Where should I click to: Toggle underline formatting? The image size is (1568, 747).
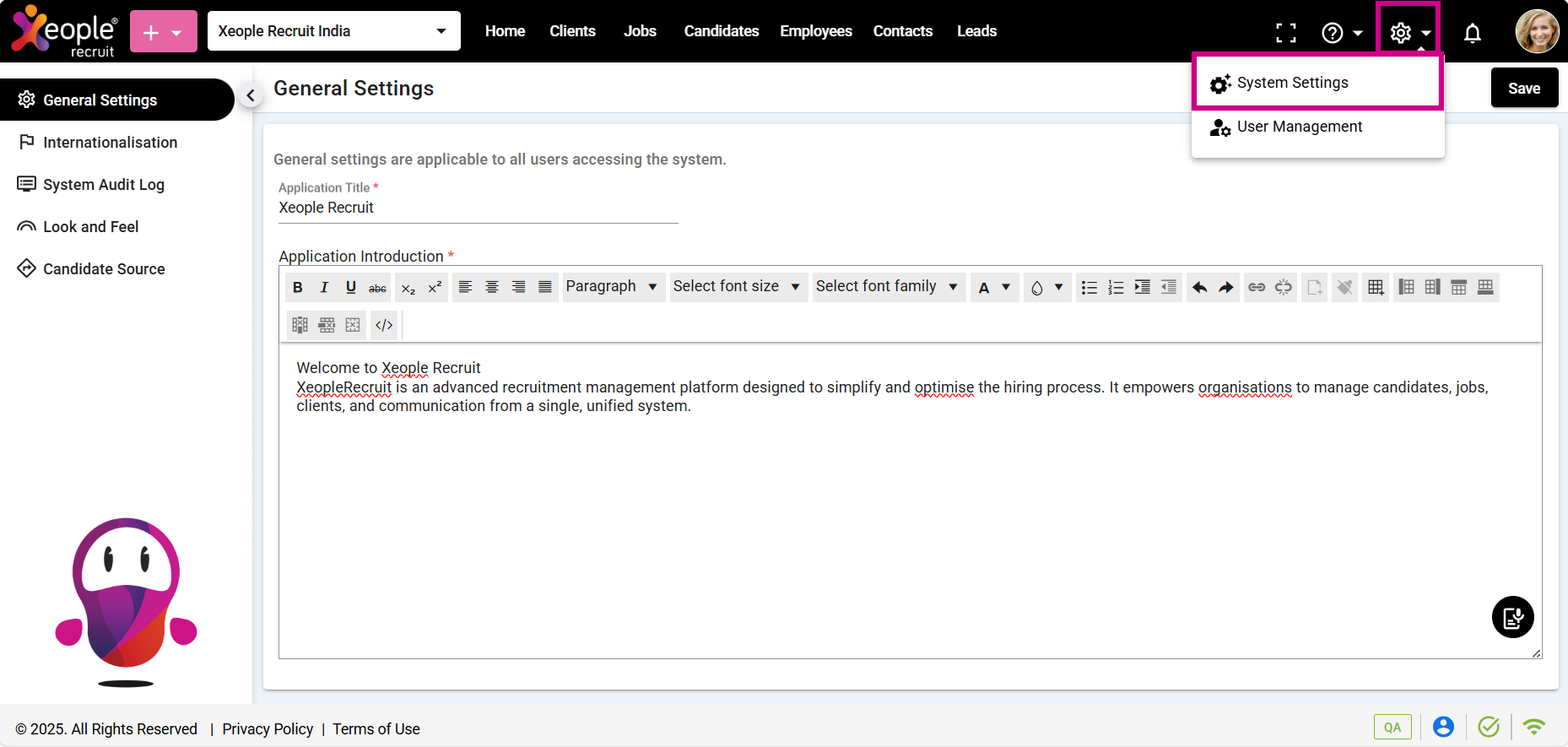click(x=351, y=288)
